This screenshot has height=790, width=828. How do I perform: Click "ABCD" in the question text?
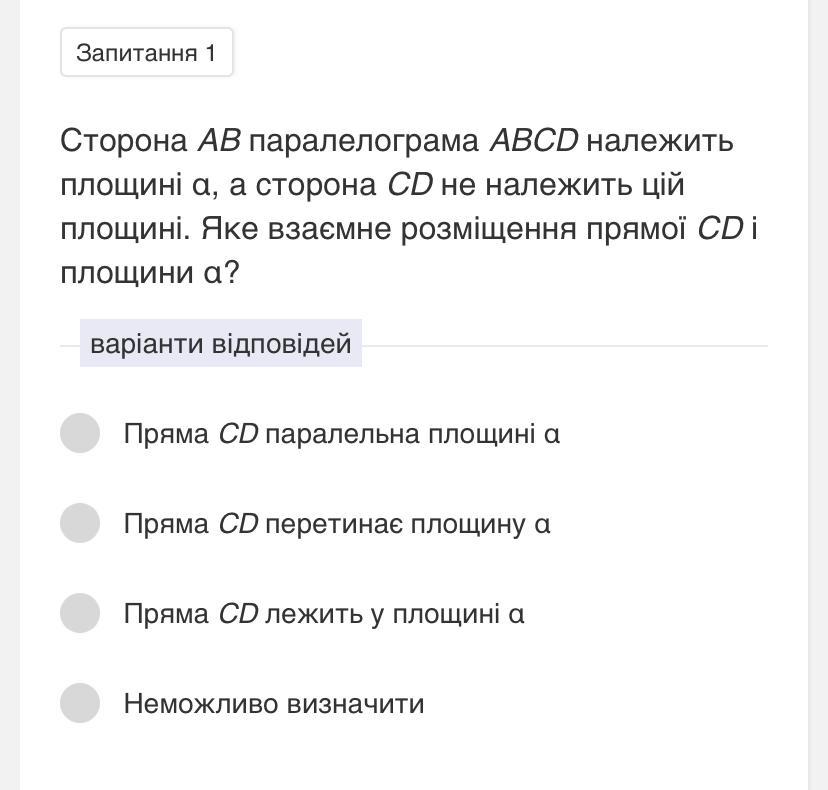tap(533, 141)
